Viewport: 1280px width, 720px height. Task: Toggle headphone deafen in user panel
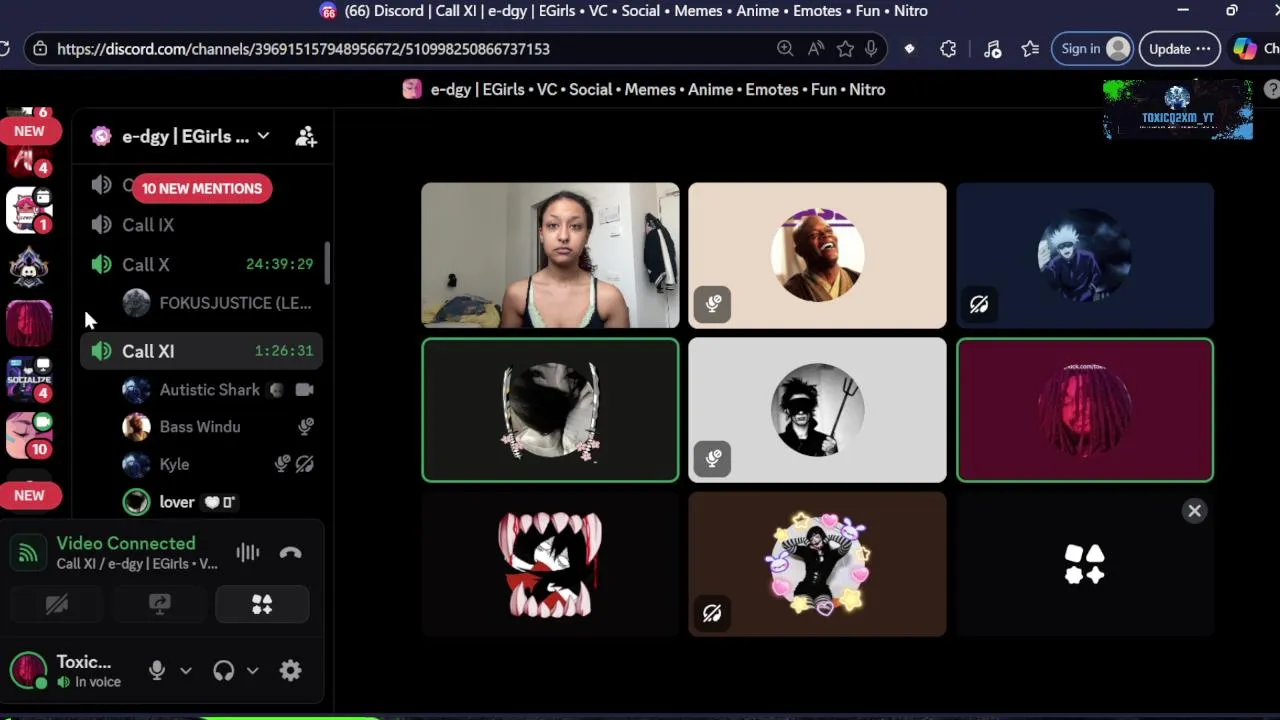point(224,671)
